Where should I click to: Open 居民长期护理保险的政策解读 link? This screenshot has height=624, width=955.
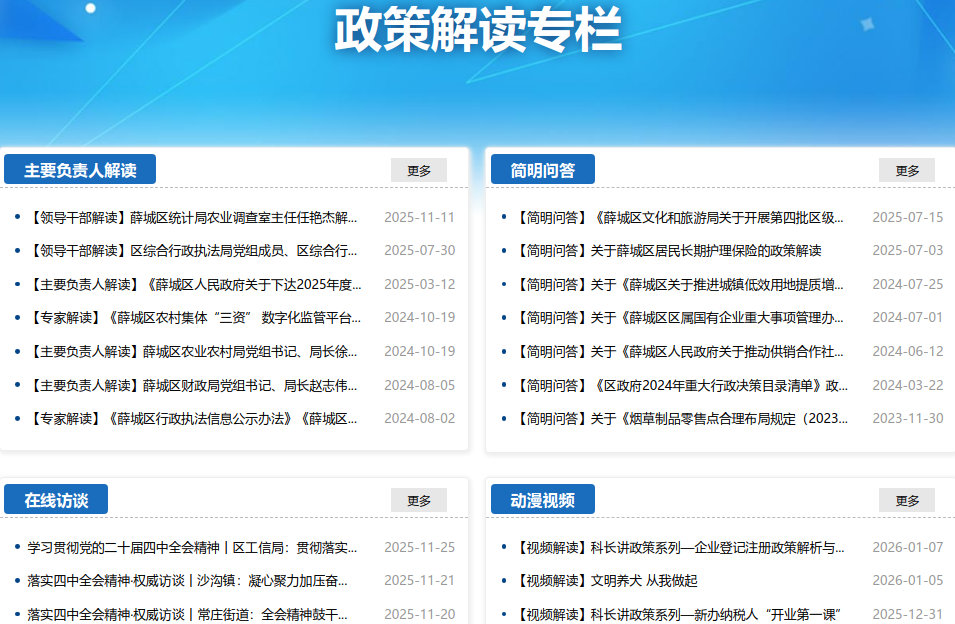coord(668,251)
